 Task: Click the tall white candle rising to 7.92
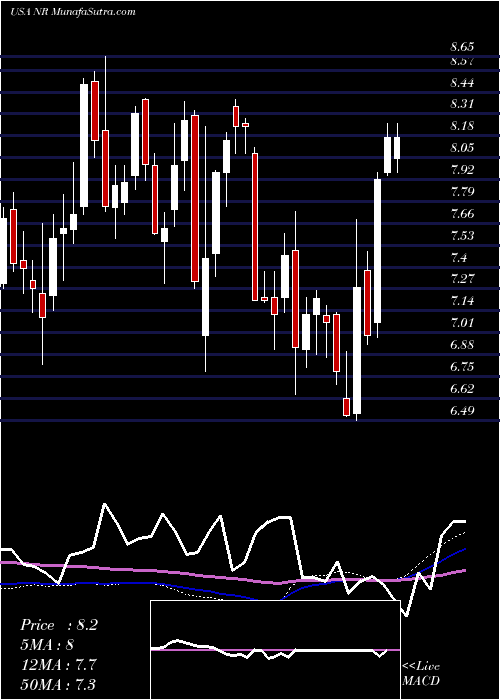[377, 251]
